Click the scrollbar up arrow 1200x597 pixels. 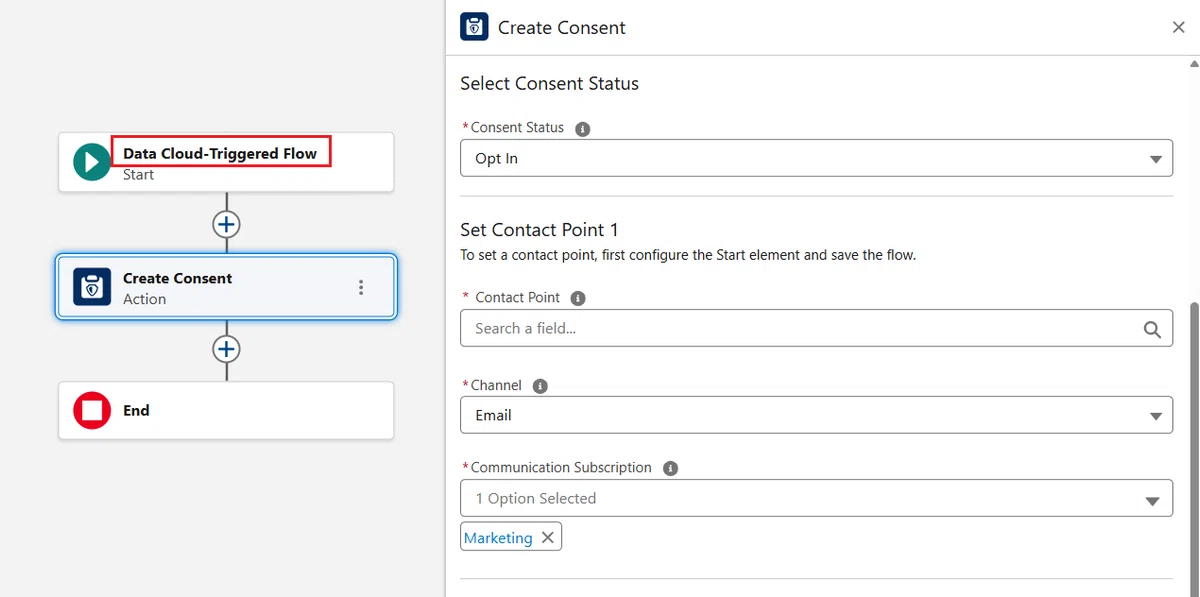[1193, 63]
